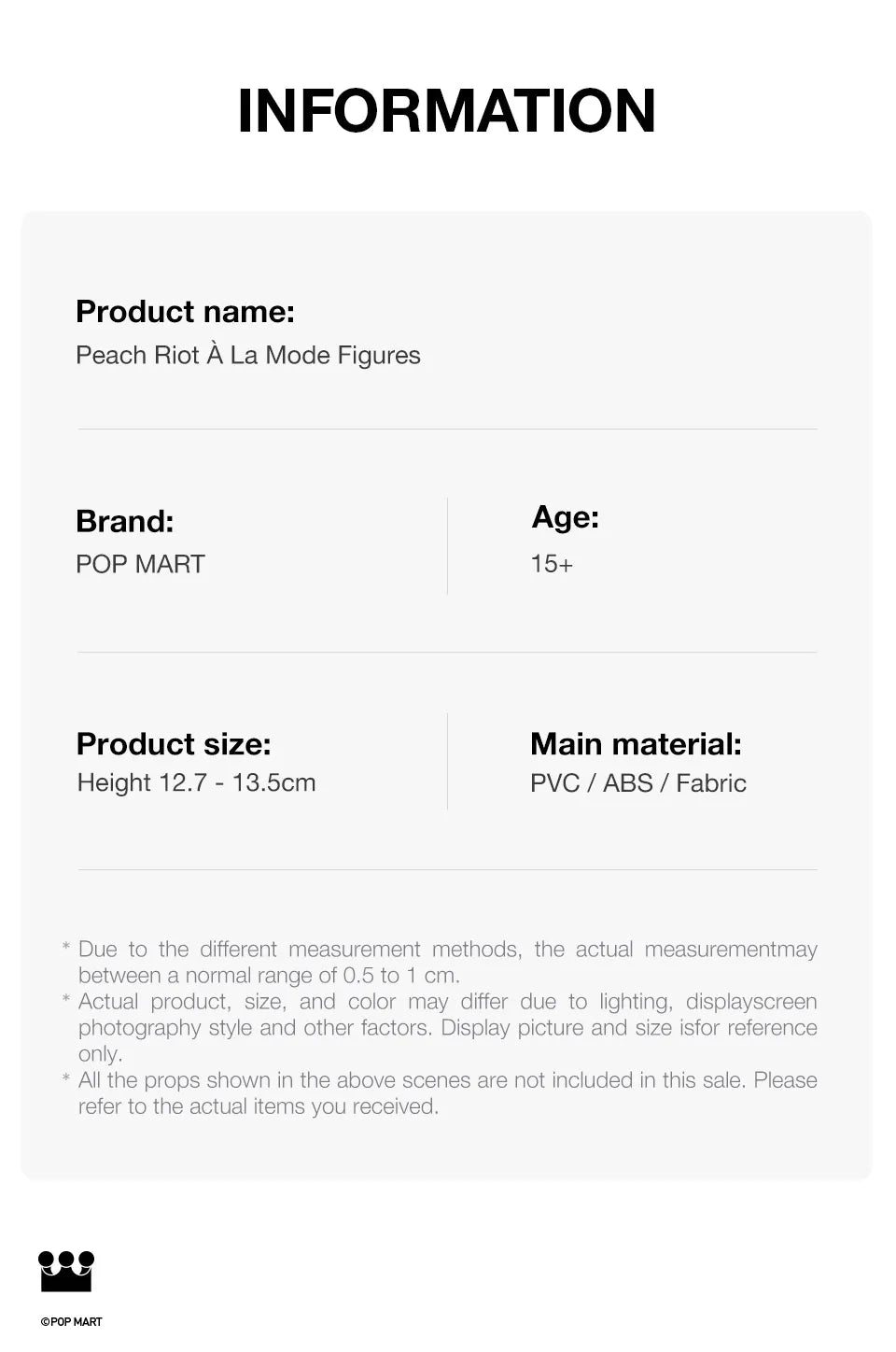Click the 'photography style and other factors' line

pyautogui.click(x=447, y=1028)
